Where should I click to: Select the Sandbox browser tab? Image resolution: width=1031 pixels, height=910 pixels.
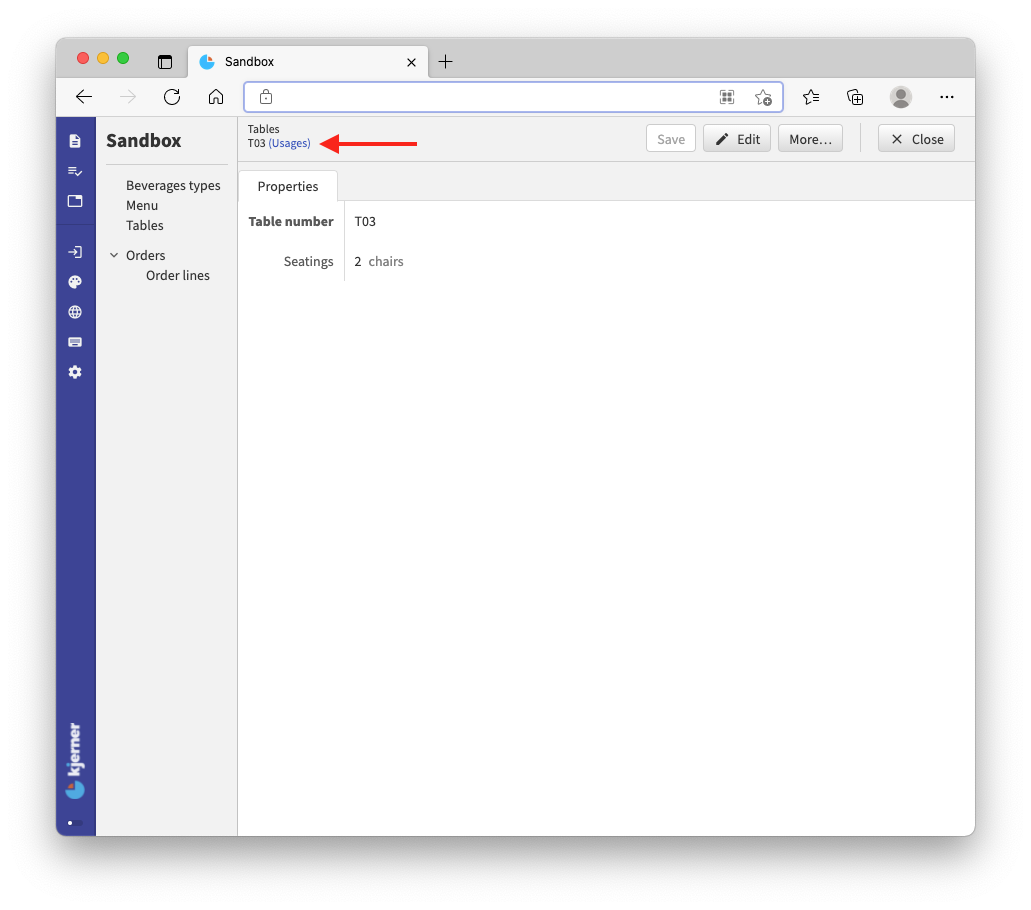click(x=308, y=62)
